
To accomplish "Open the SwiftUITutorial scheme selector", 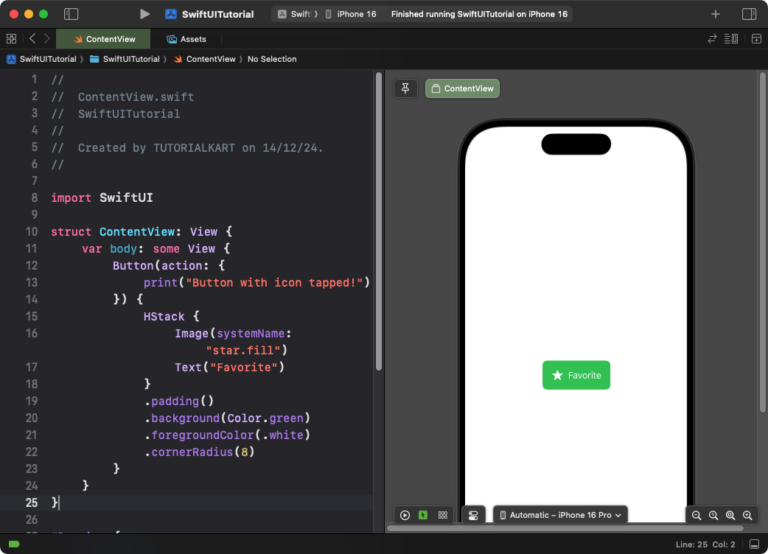I will coord(298,14).
